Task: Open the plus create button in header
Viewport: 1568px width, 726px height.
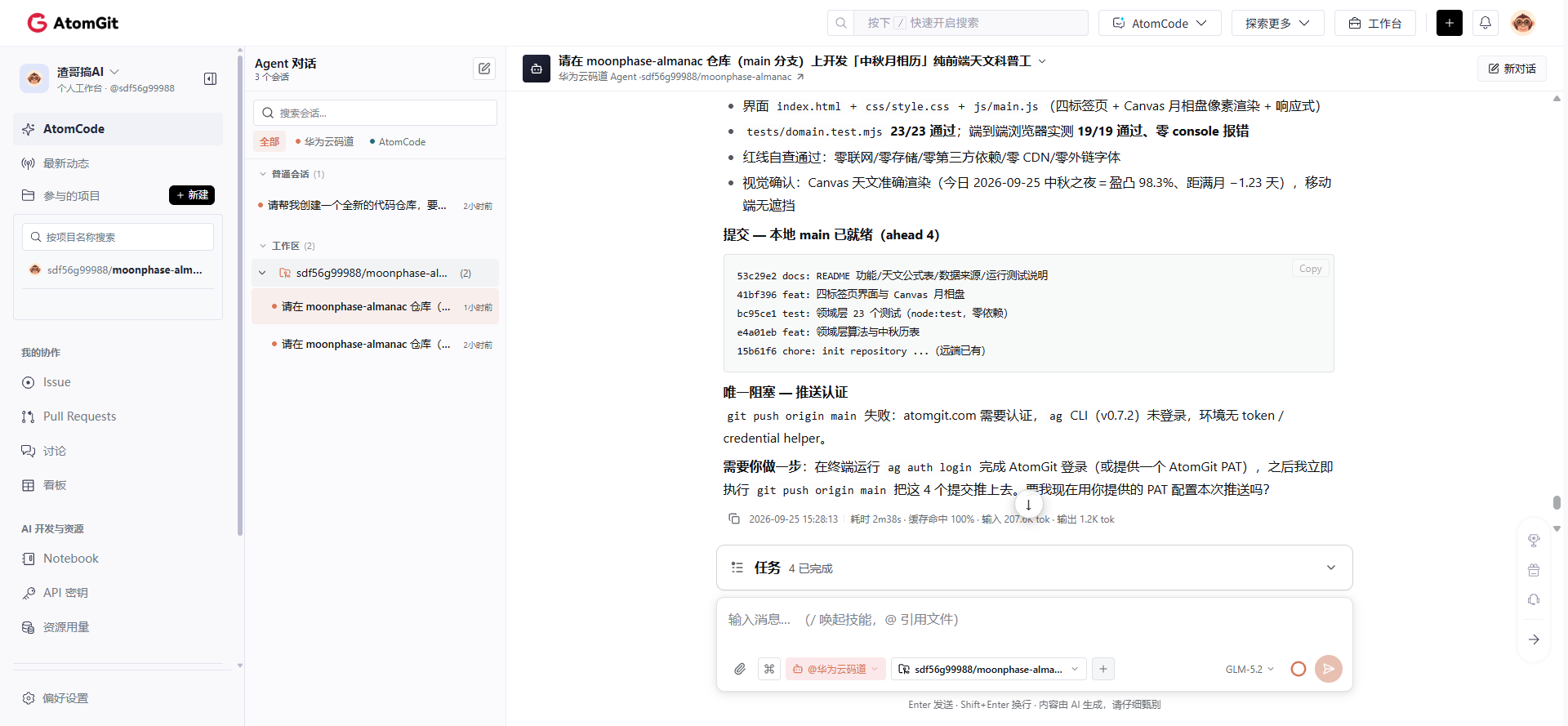Action: [x=1450, y=23]
